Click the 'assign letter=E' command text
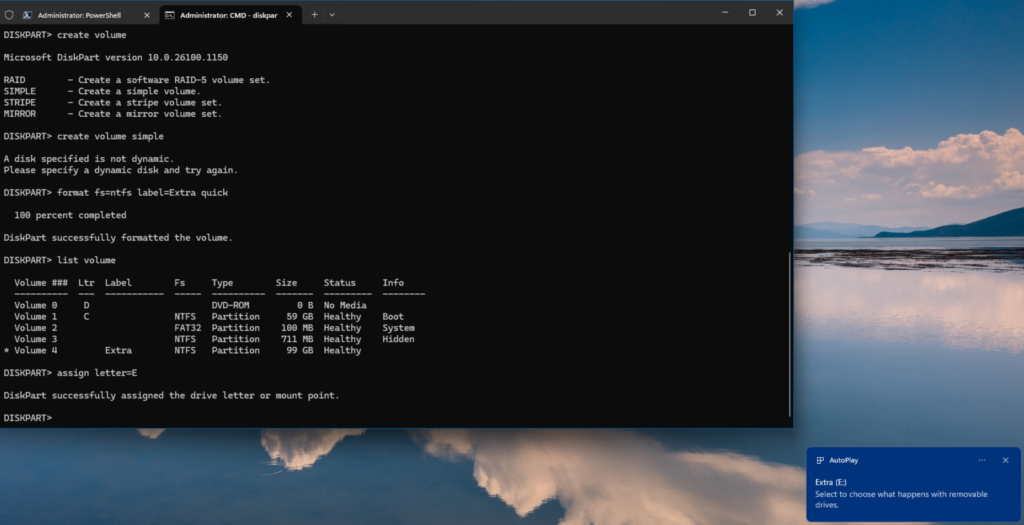This screenshot has width=1024, height=525. click(x=97, y=373)
